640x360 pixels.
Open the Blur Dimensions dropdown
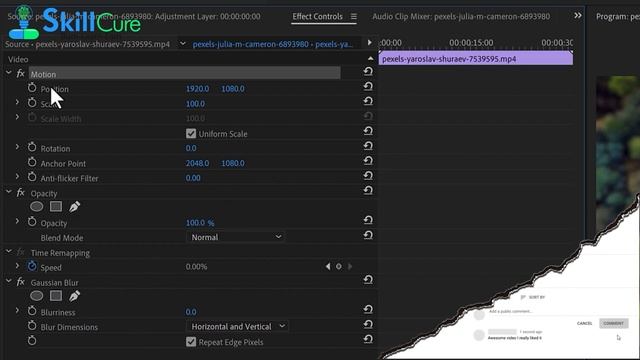click(x=238, y=327)
